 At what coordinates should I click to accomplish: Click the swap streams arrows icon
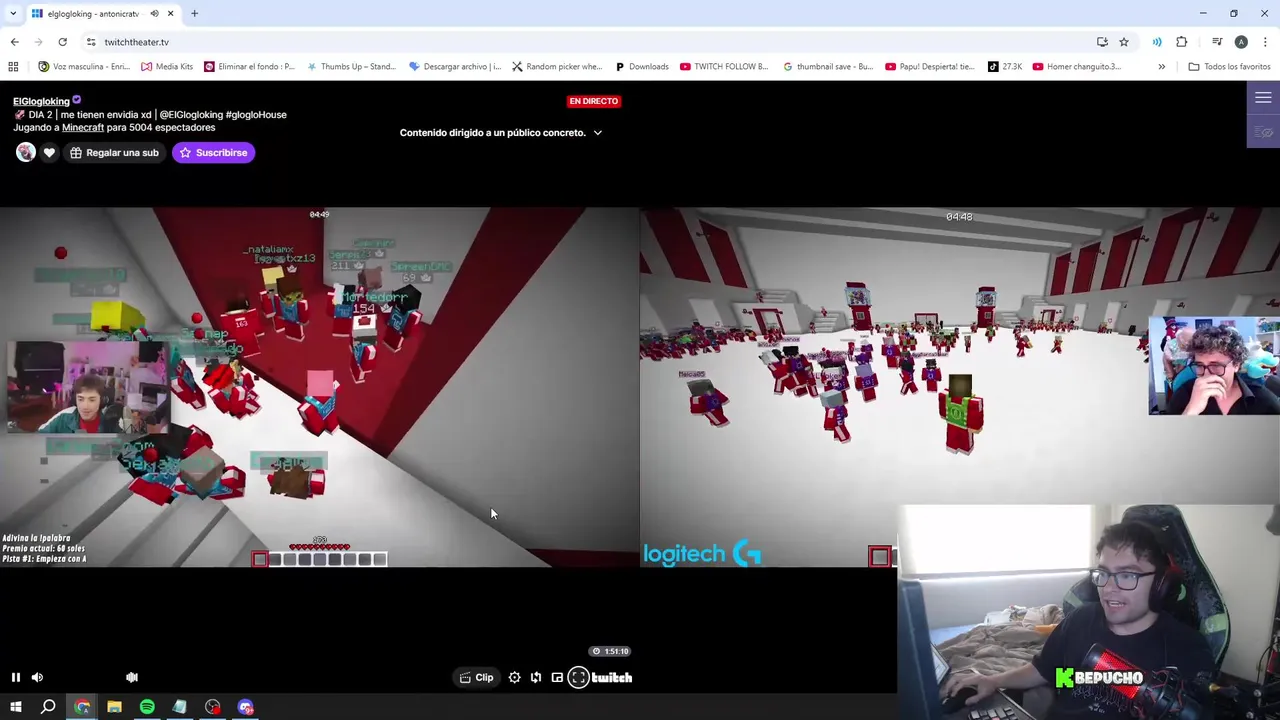click(x=536, y=677)
